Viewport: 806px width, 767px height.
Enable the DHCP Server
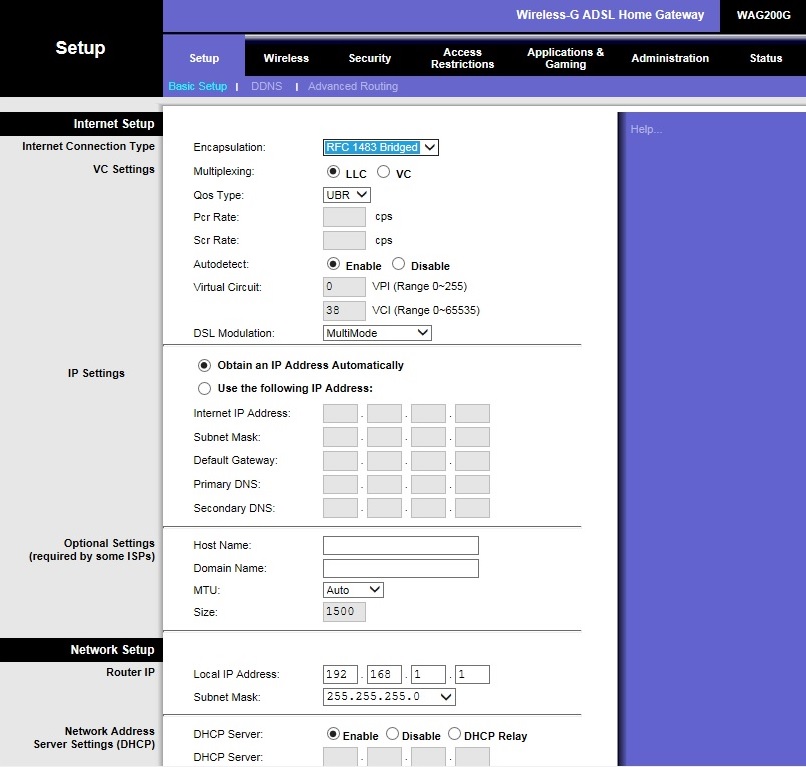[333, 734]
